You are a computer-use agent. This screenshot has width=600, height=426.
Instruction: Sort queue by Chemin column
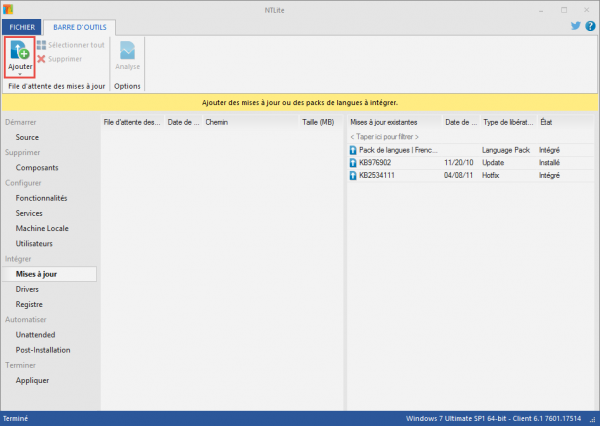pos(250,122)
